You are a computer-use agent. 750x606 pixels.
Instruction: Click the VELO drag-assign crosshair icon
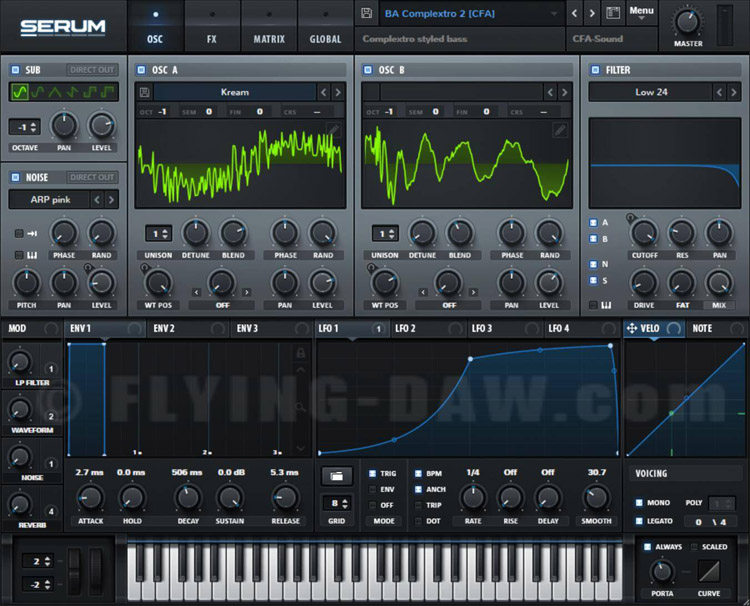tap(631, 328)
